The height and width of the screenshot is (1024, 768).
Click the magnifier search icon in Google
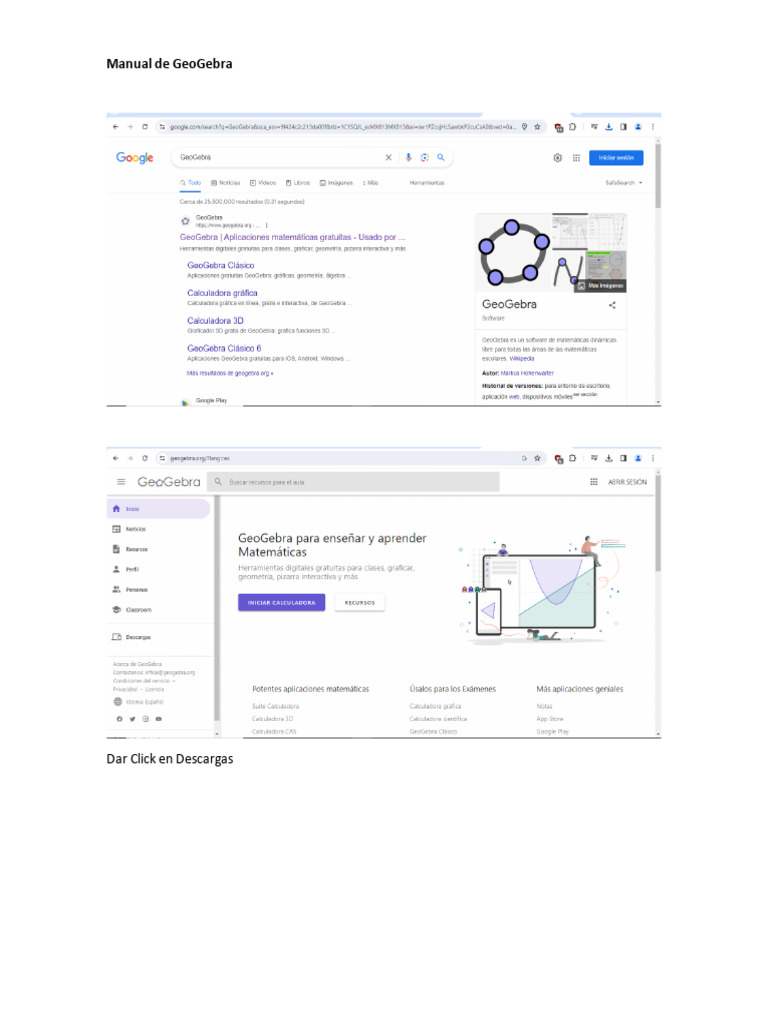[441, 157]
